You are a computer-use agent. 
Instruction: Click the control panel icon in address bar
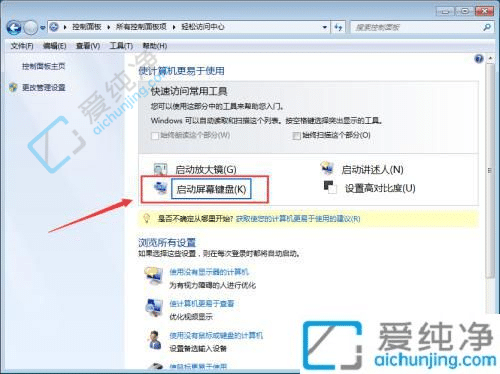tap(54, 27)
